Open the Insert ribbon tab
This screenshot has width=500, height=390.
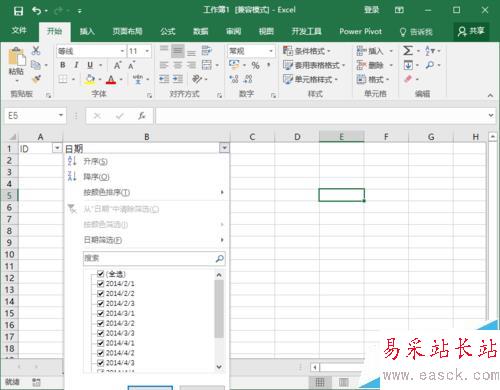(x=87, y=31)
